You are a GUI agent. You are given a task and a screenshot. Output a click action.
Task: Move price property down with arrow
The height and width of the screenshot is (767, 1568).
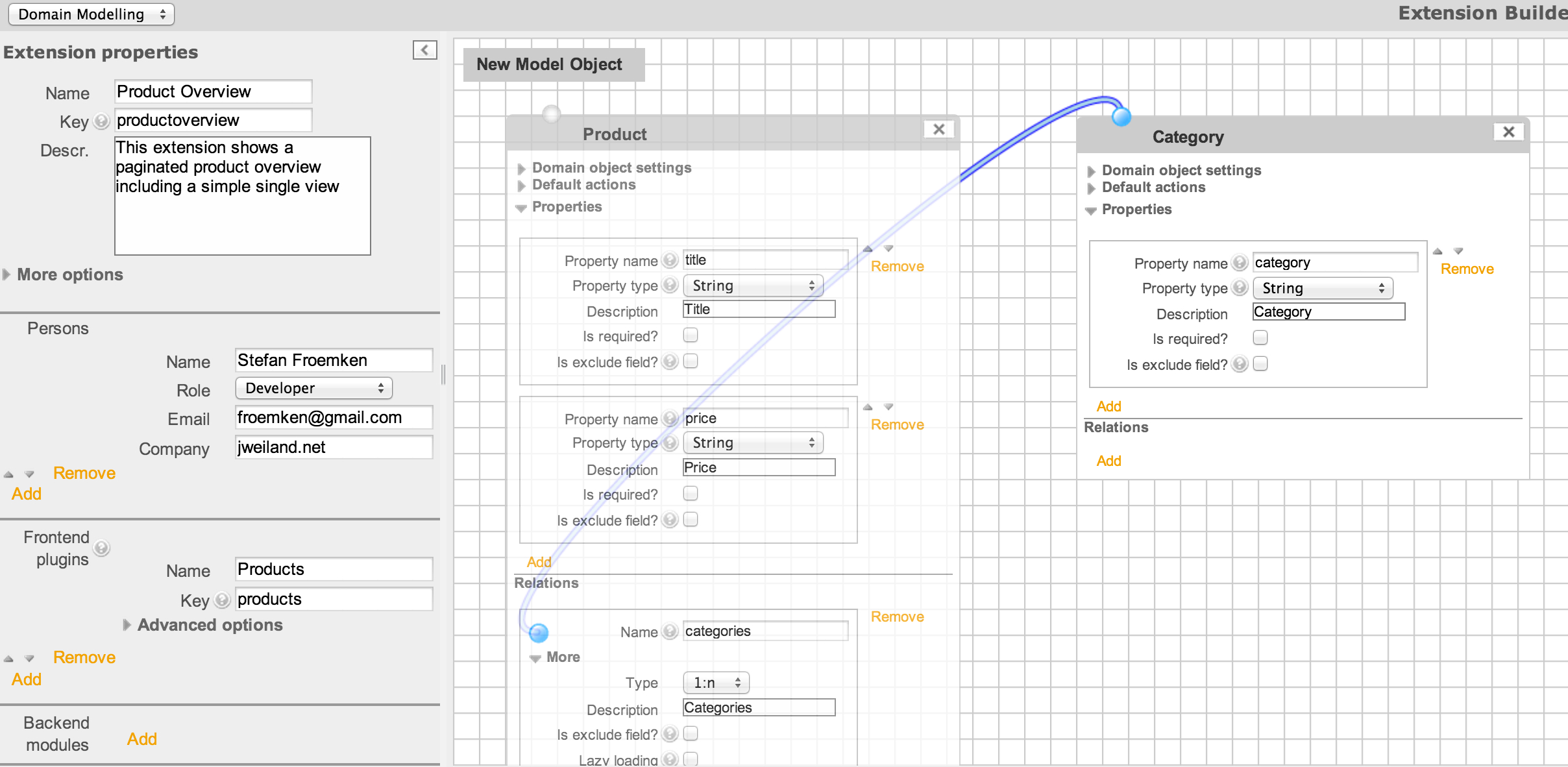pos(888,407)
